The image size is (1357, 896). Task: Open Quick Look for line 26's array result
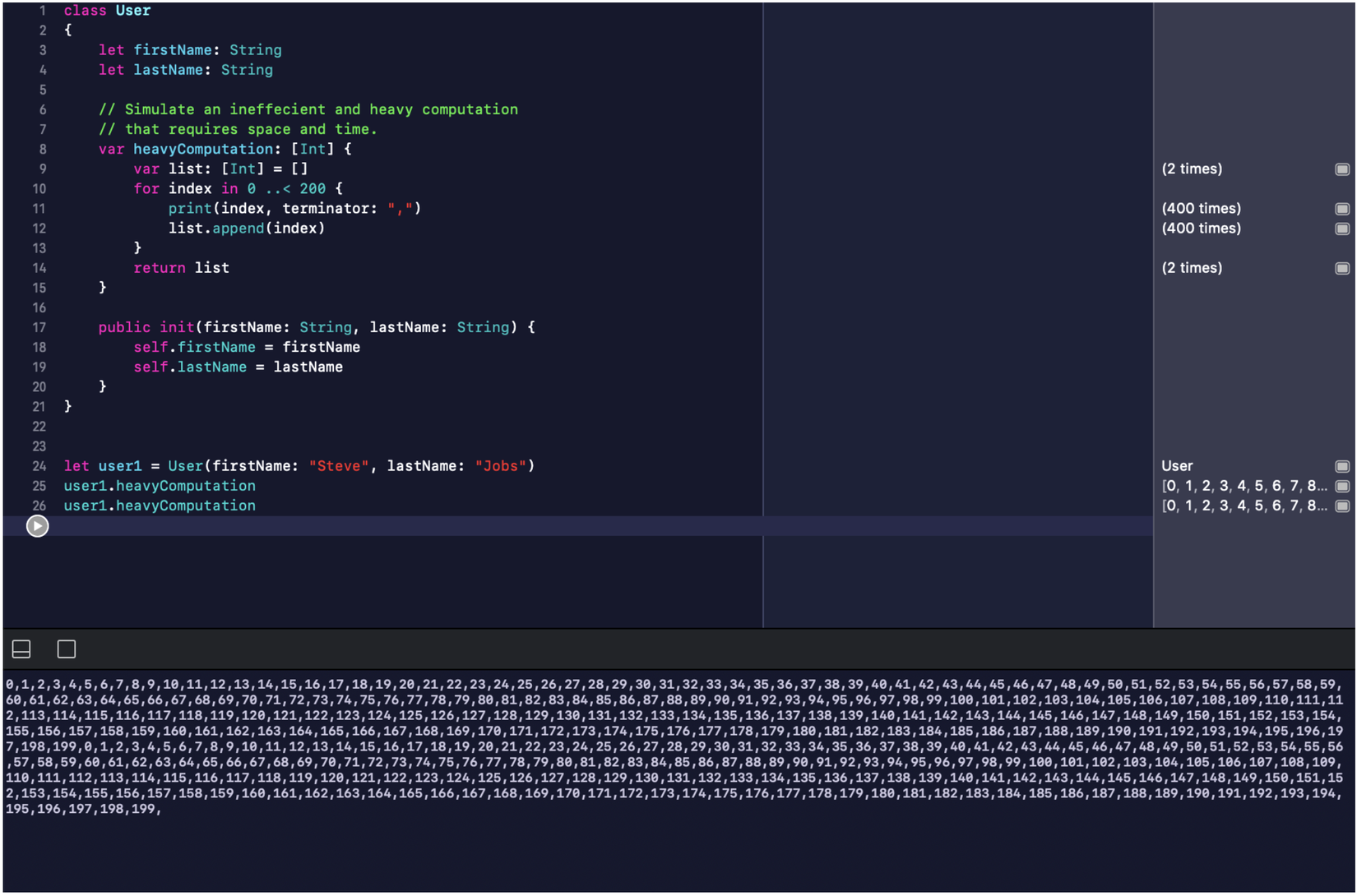point(1342,506)
